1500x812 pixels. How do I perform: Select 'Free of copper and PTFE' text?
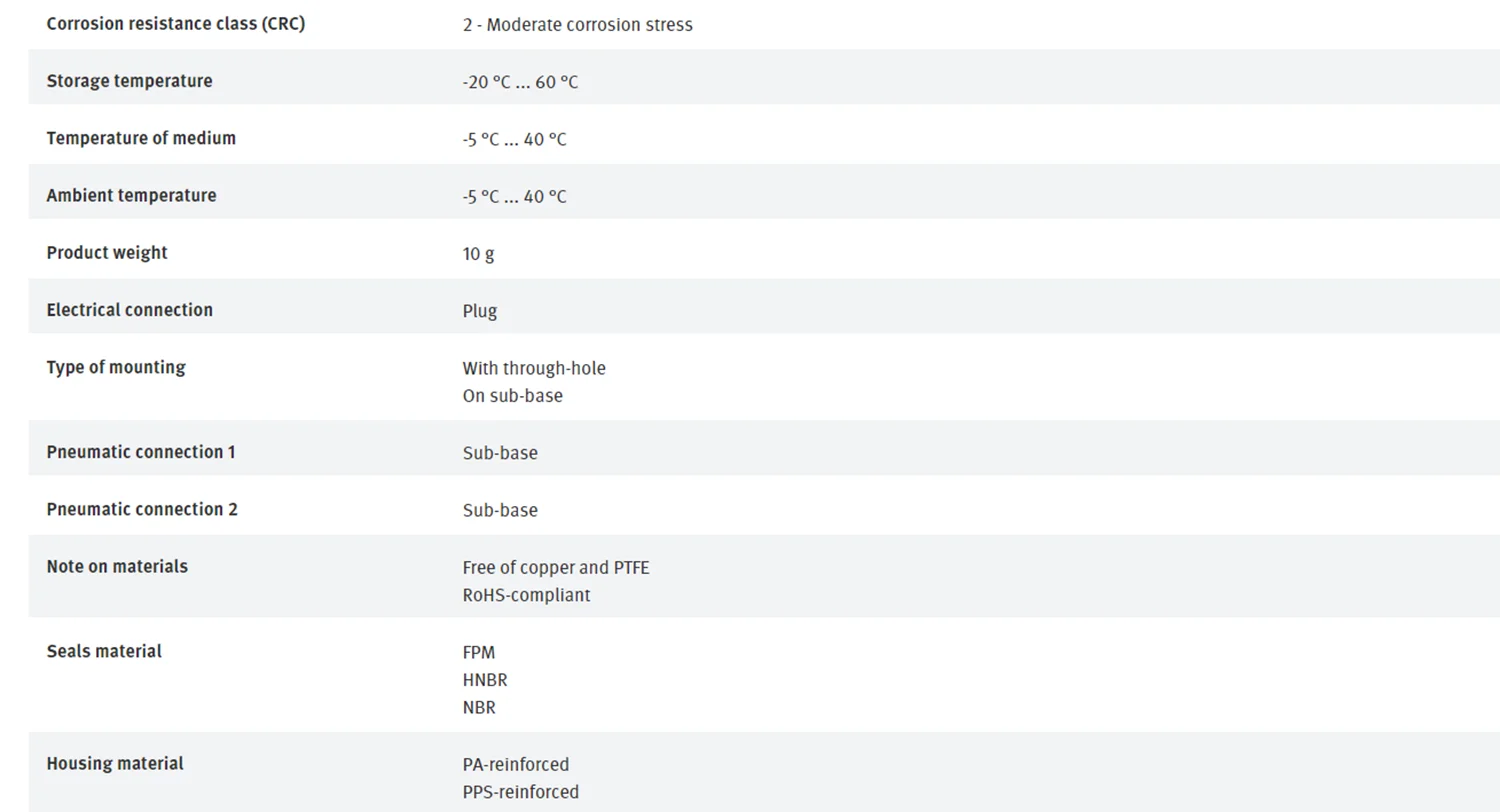pos(555,568)
